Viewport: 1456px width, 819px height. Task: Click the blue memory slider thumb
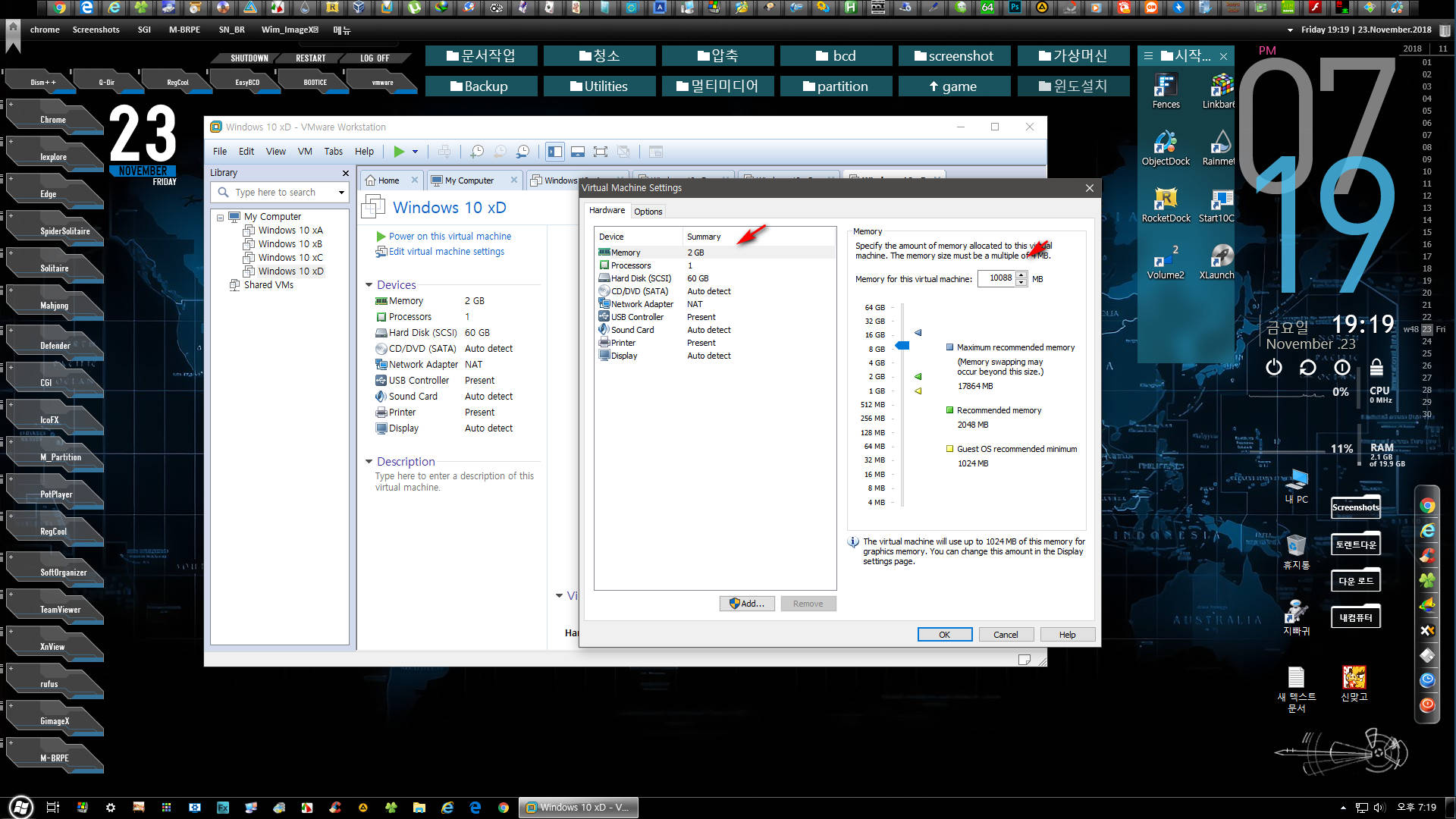[902, 346]
